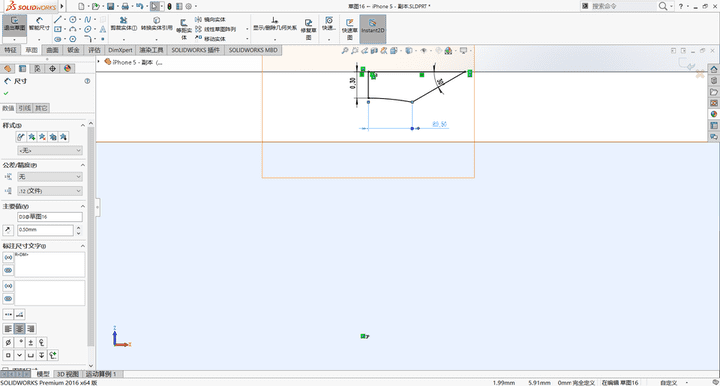The image size is (720, 386).
Task: Click 显示/删除几何关系 tool
Action: (x=275, y=24)
